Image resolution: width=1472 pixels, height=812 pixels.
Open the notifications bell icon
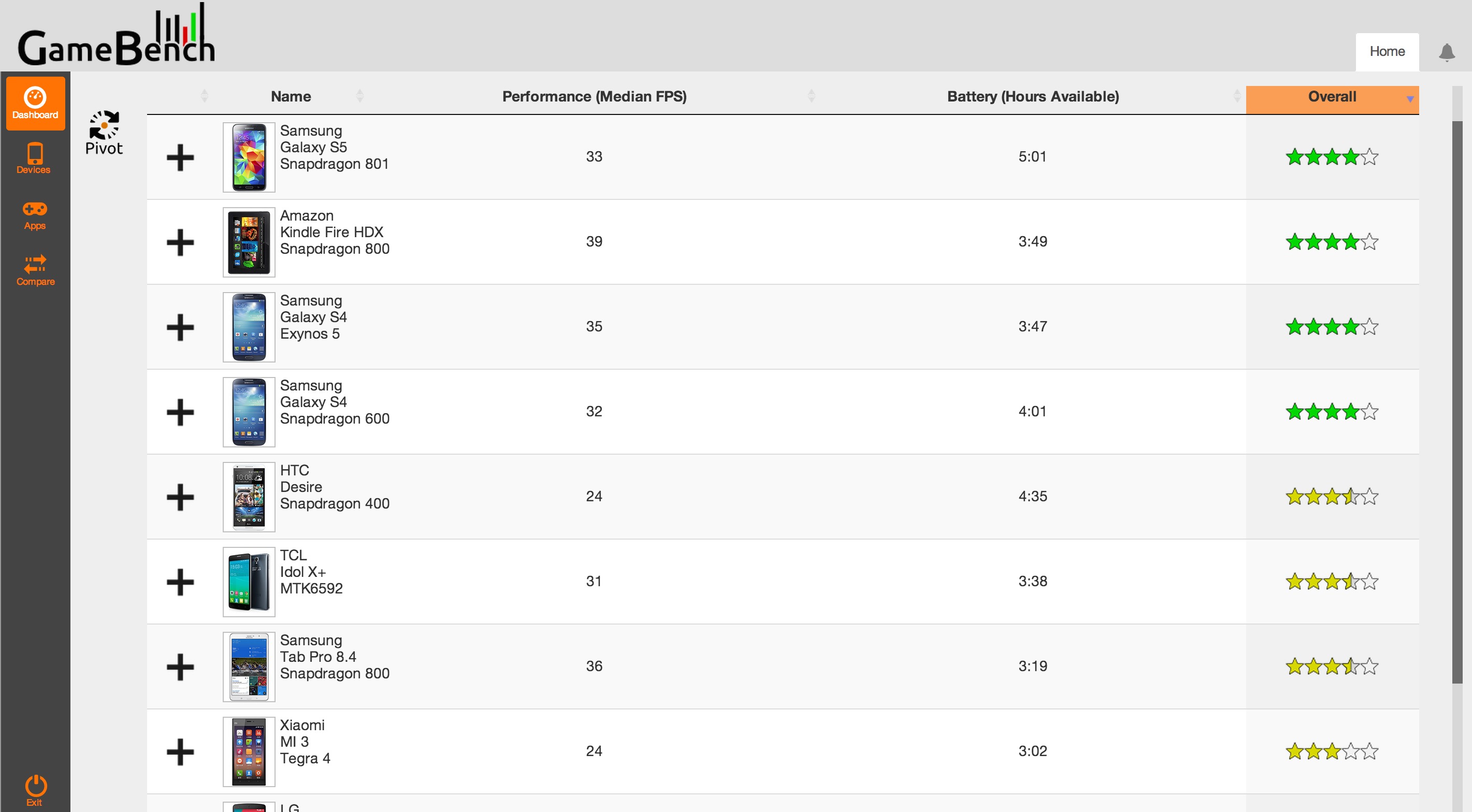[x=1446, y=52]
